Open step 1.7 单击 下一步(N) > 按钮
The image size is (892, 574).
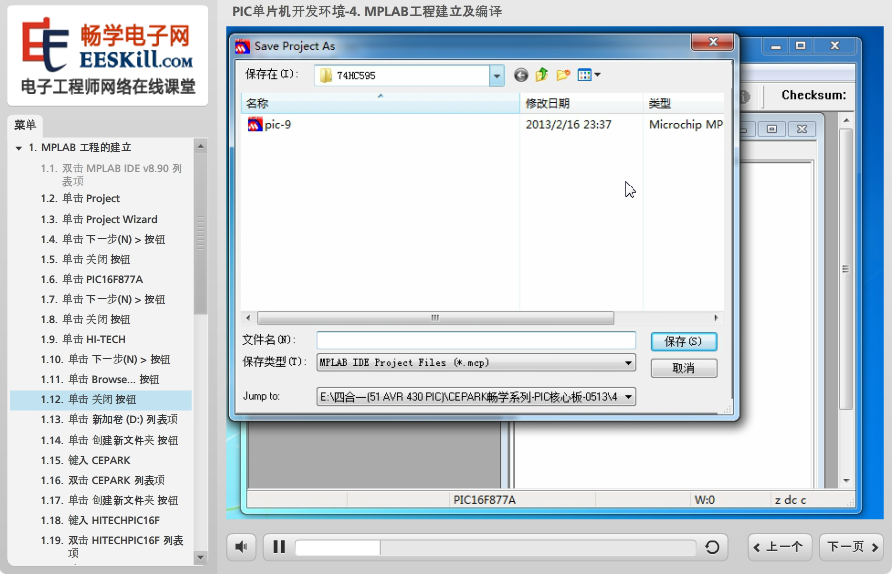pos(103,299)
